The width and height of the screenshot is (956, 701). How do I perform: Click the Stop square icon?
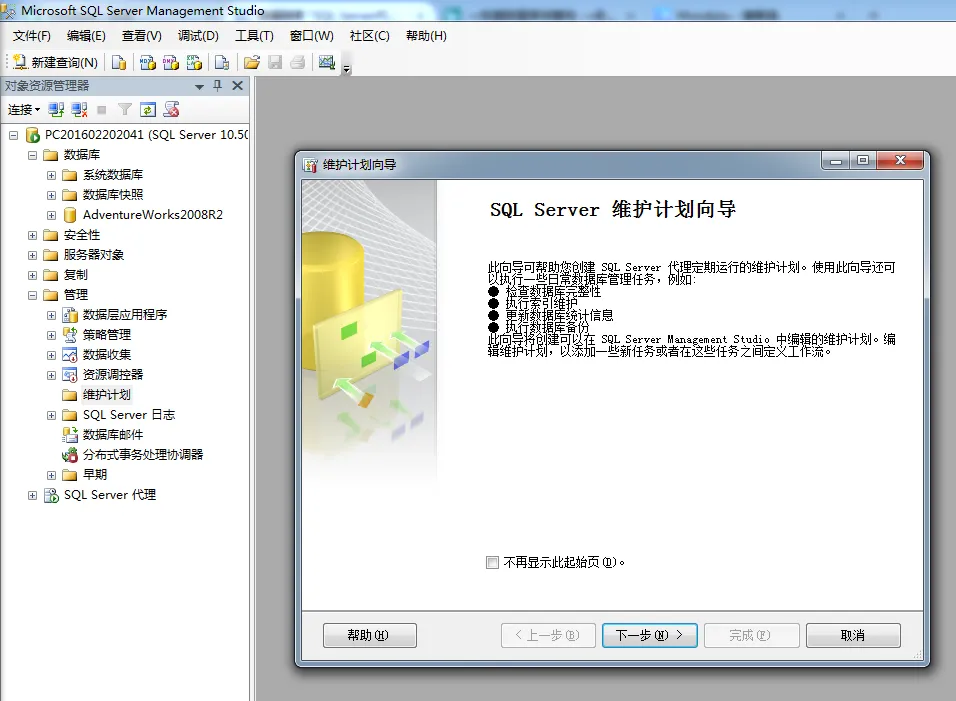pyautogui.click(x=102, y=110)
